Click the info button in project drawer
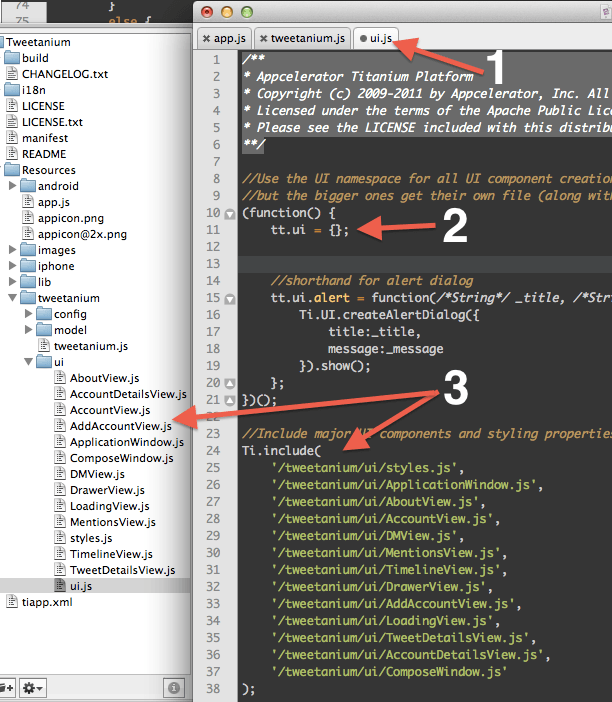This screenshot has width=612, height=702. pyautogui.click(x=174, y=688)
